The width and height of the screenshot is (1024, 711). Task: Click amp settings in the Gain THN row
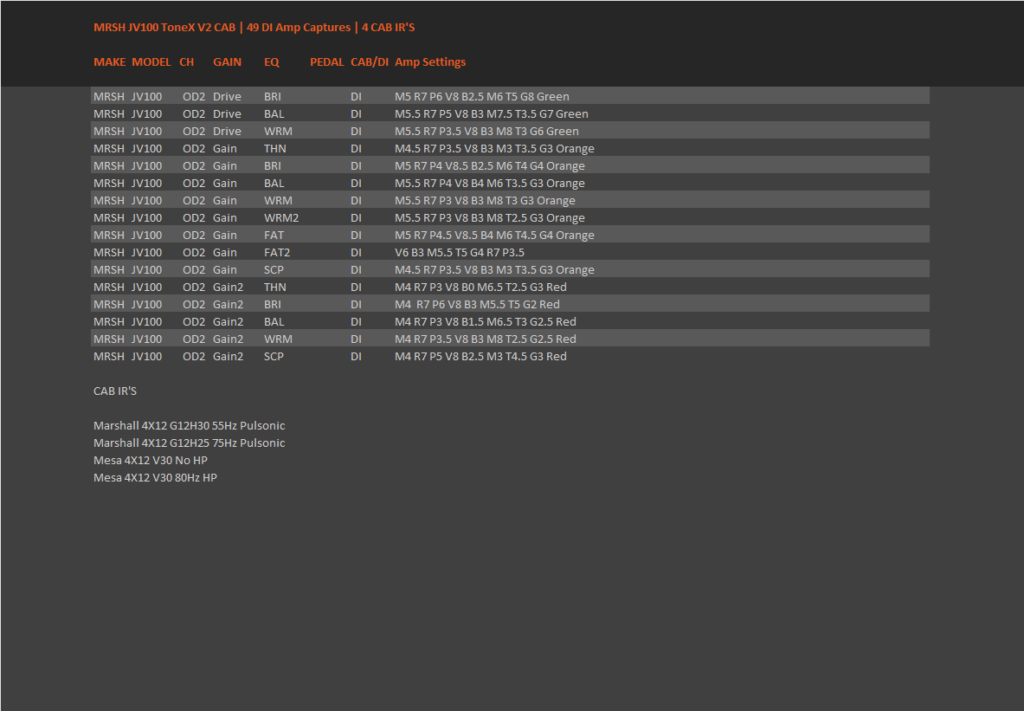tap(494, 148)
